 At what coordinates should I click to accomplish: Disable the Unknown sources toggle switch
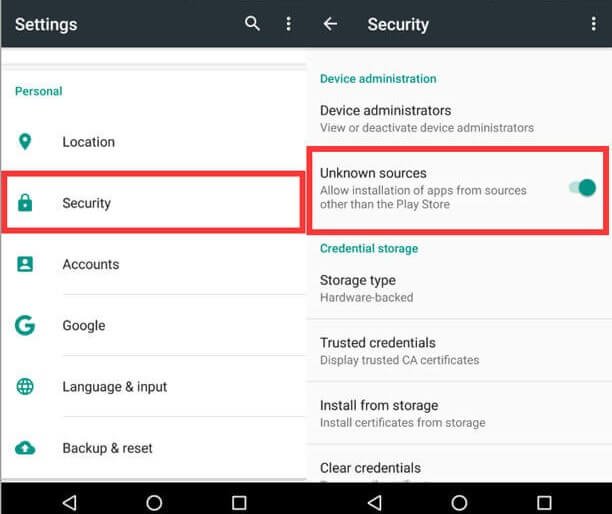582,188
